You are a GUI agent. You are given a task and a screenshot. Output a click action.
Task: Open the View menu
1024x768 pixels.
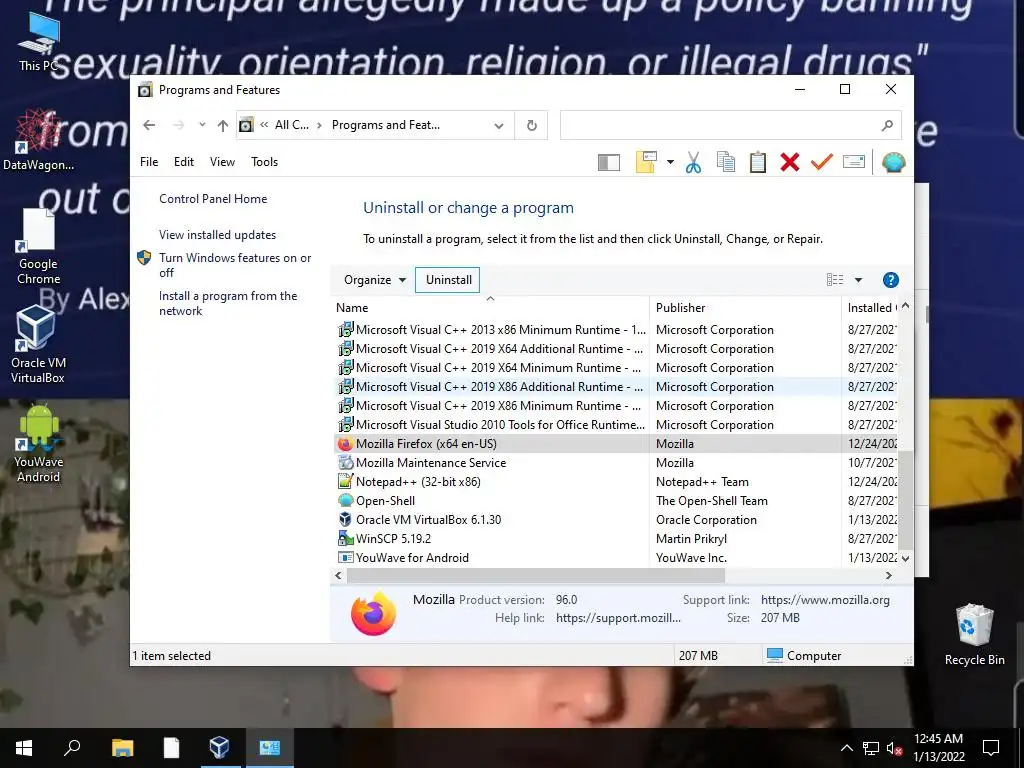222,162
